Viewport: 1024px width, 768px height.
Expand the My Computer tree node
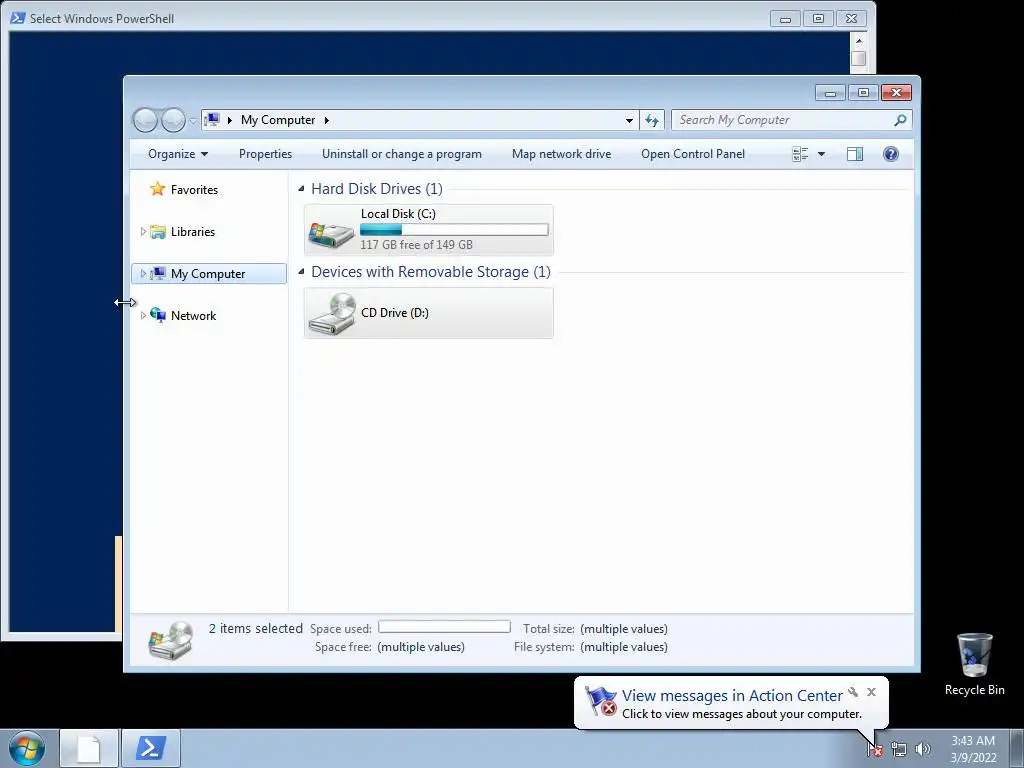[143, 274]
